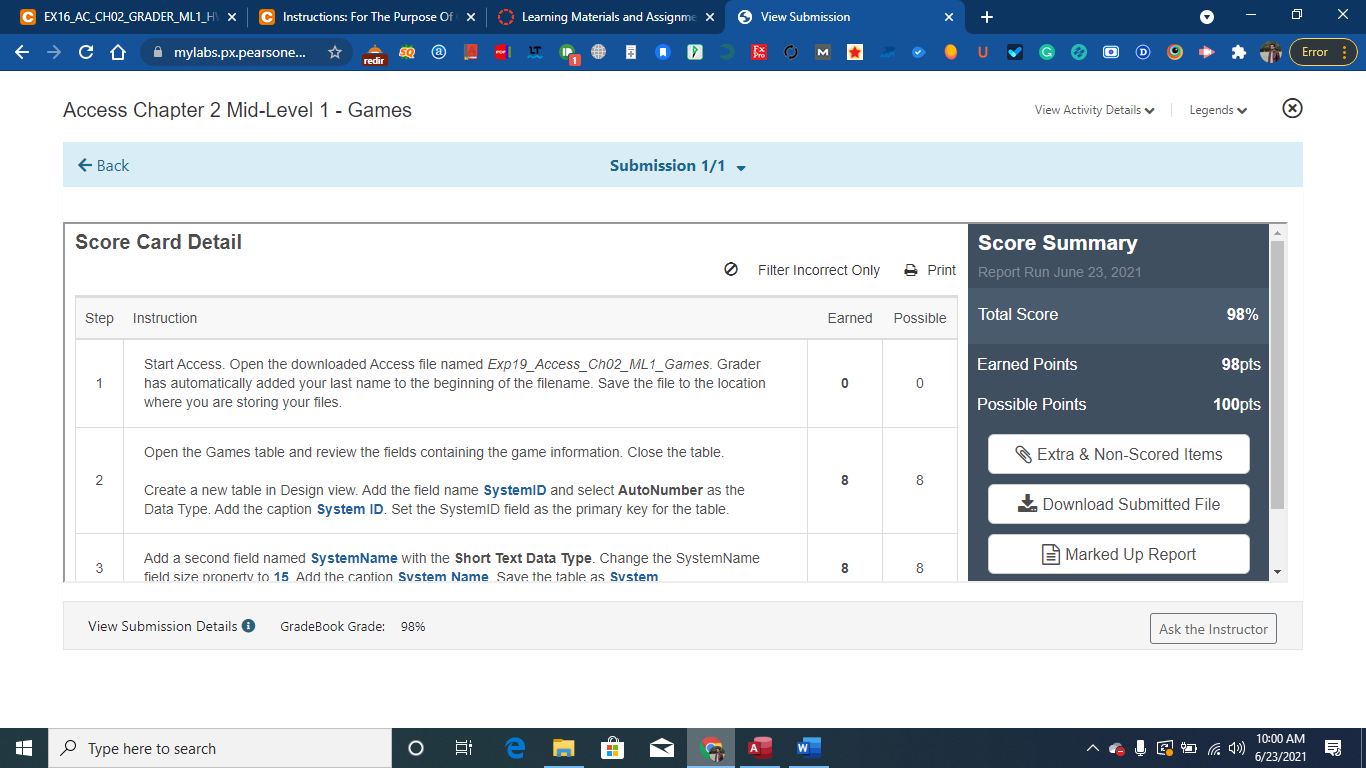Click the browser back arrow
1366x768 pixels.
pyautogui.click(x=22, y=52)
